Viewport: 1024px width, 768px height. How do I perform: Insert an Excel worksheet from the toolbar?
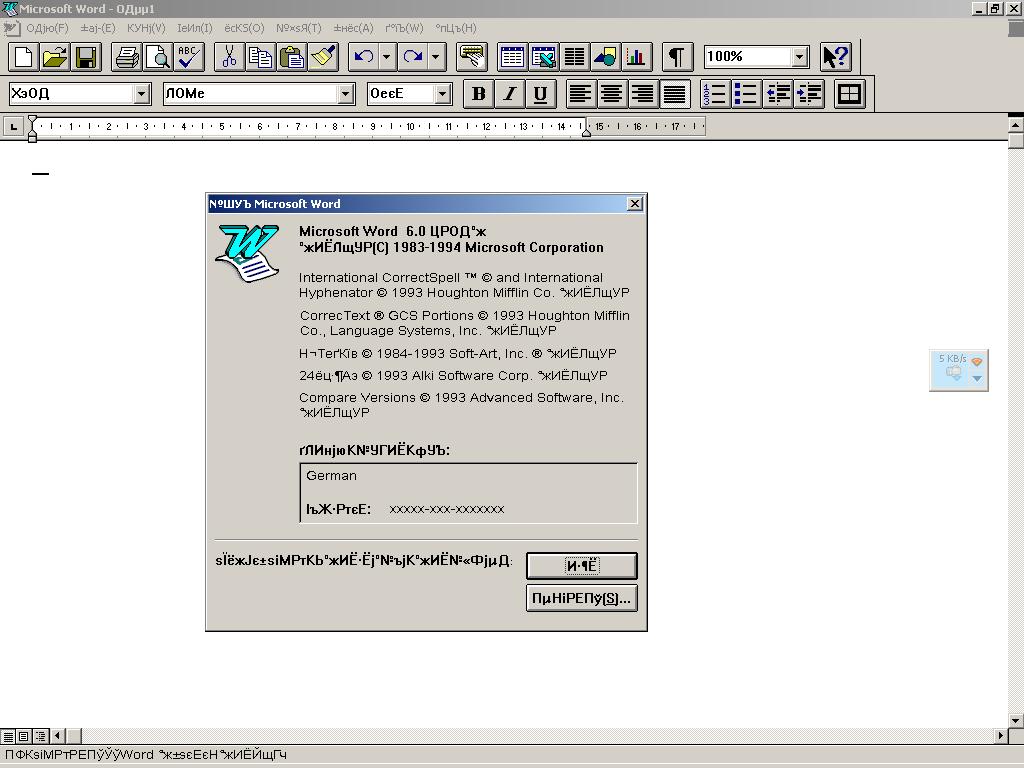click(x=543, y=57)
